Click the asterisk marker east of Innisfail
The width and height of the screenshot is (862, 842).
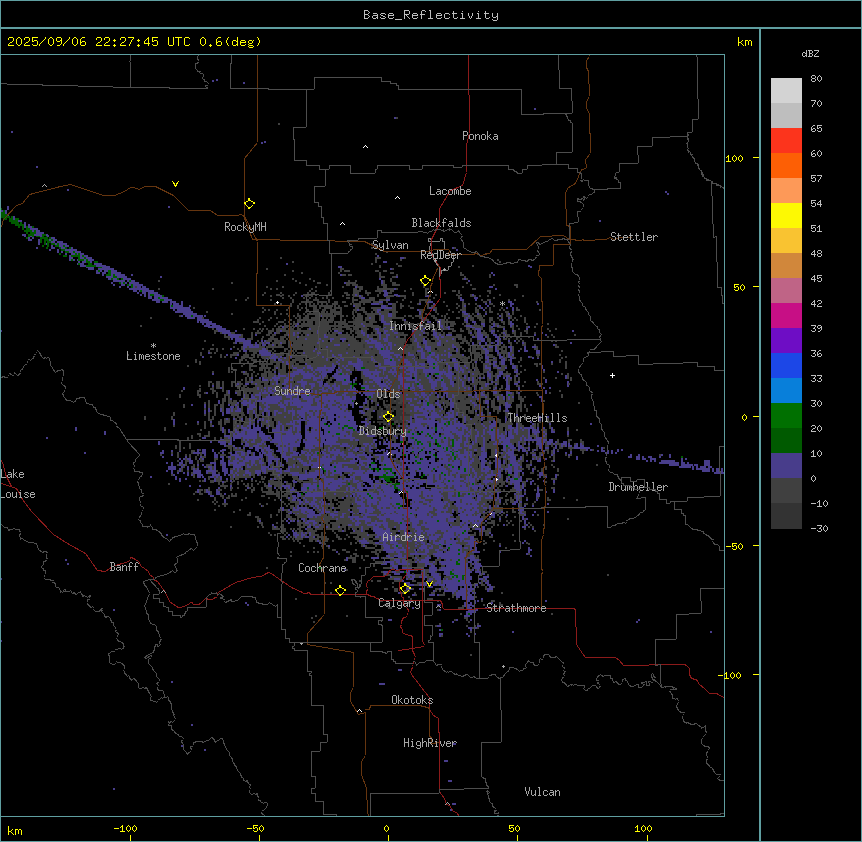point(502,304)
